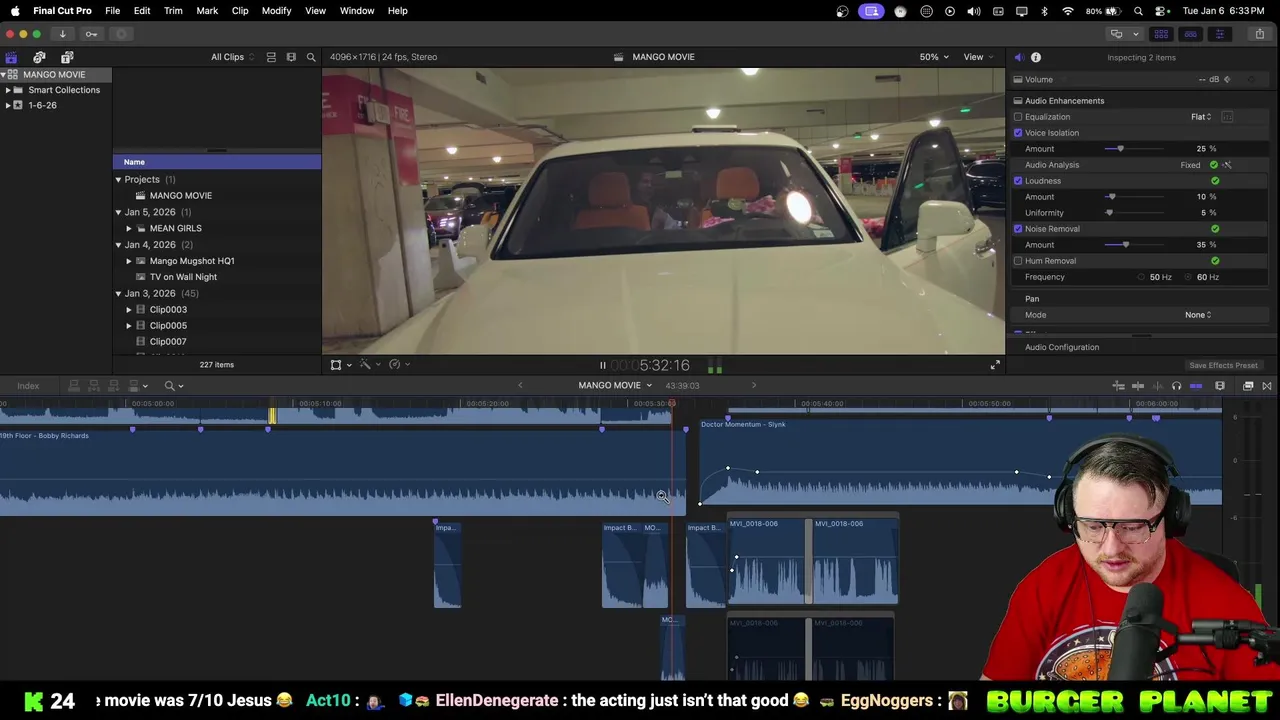Click the Share export icon
The height and width of the screenshot is (720, 1280).
click(1259, 34)
